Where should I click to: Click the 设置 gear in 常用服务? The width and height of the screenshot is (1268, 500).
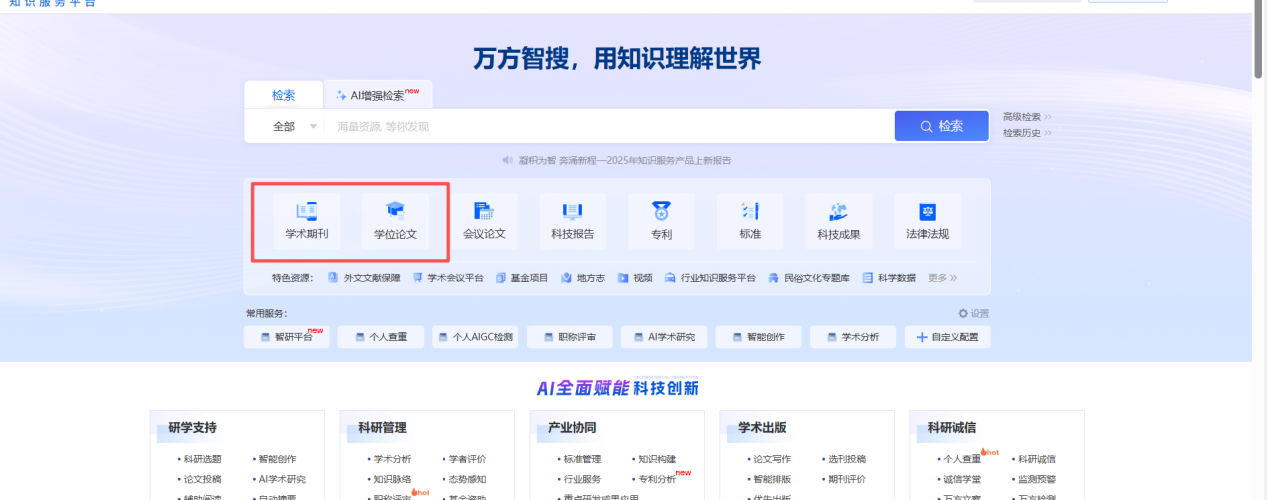973,313
